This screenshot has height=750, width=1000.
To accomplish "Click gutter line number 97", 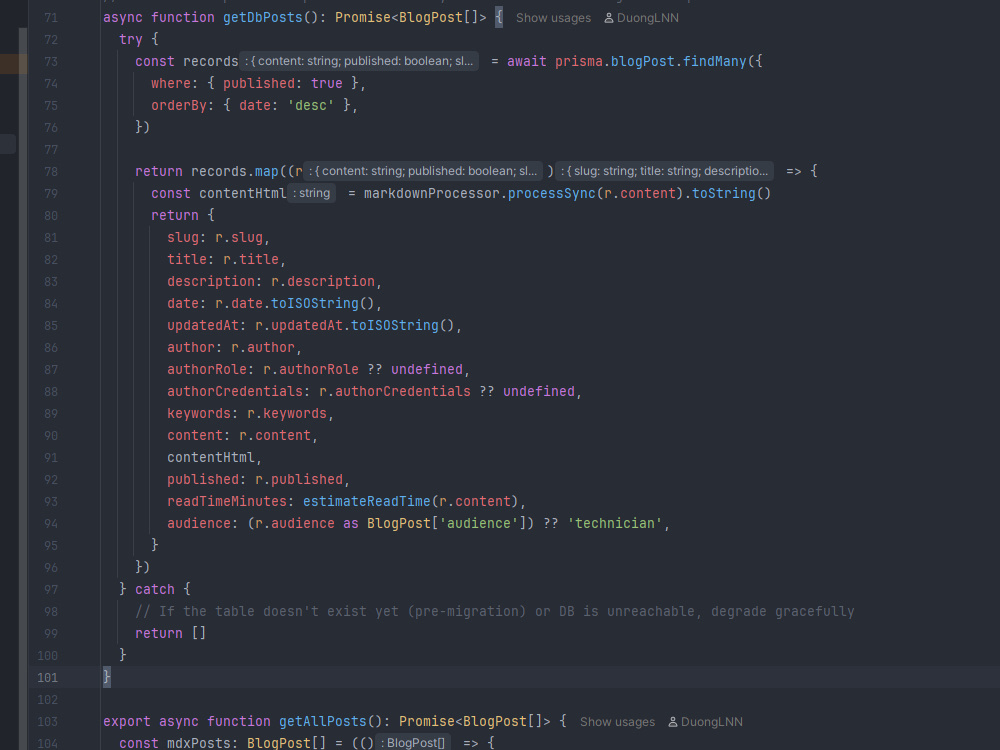I will pyautogui.click(x=51, y=589).
